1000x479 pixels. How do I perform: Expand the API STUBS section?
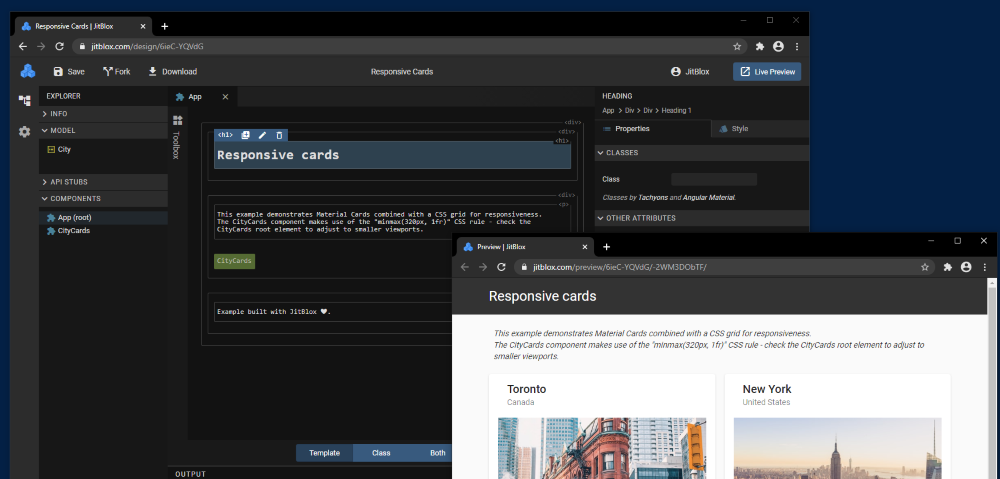[x=103, y=182]
